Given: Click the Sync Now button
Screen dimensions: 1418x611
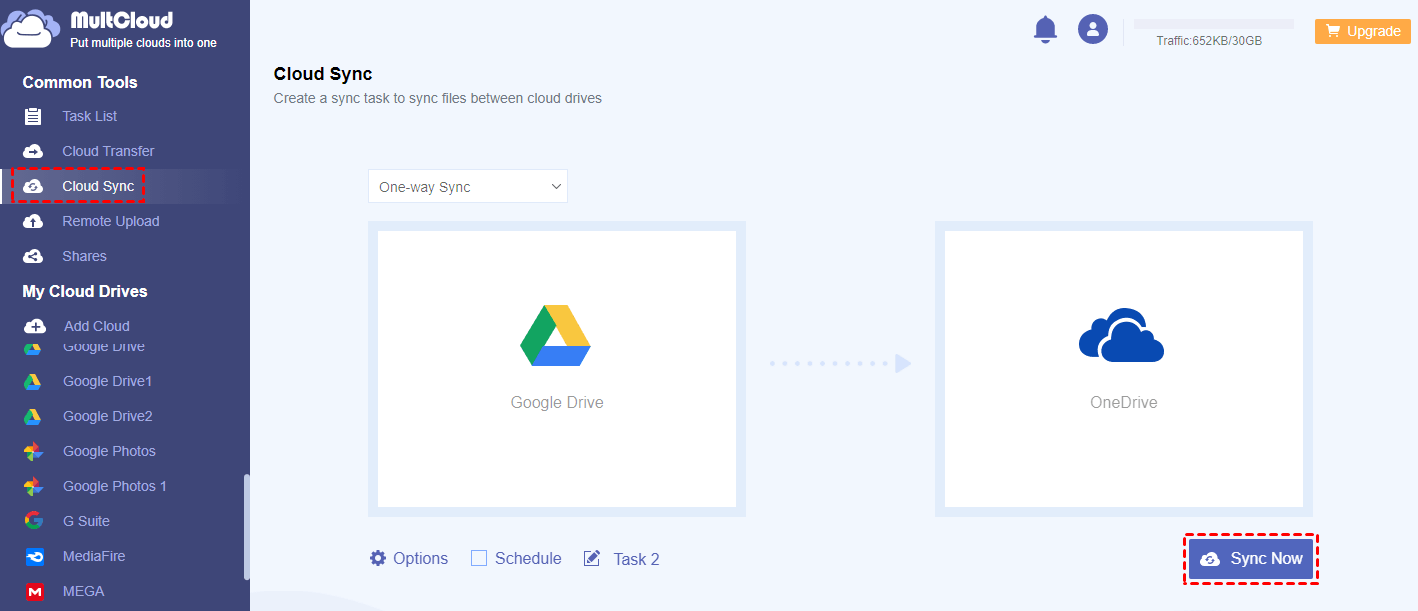Looking at the screenshot, I should [1251, 559].
